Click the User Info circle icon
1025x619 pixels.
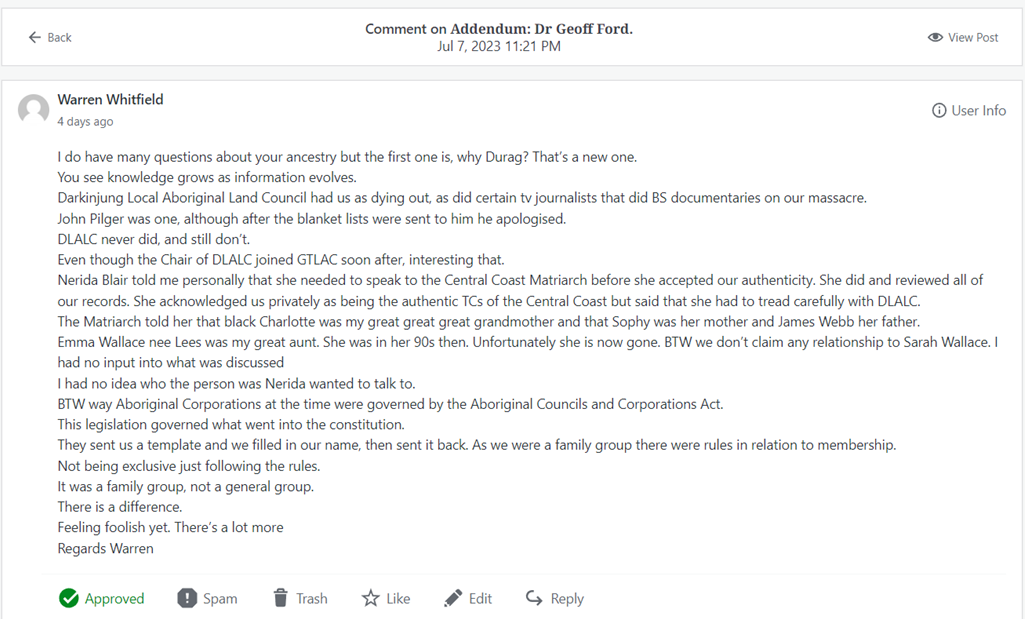[939, 111]
